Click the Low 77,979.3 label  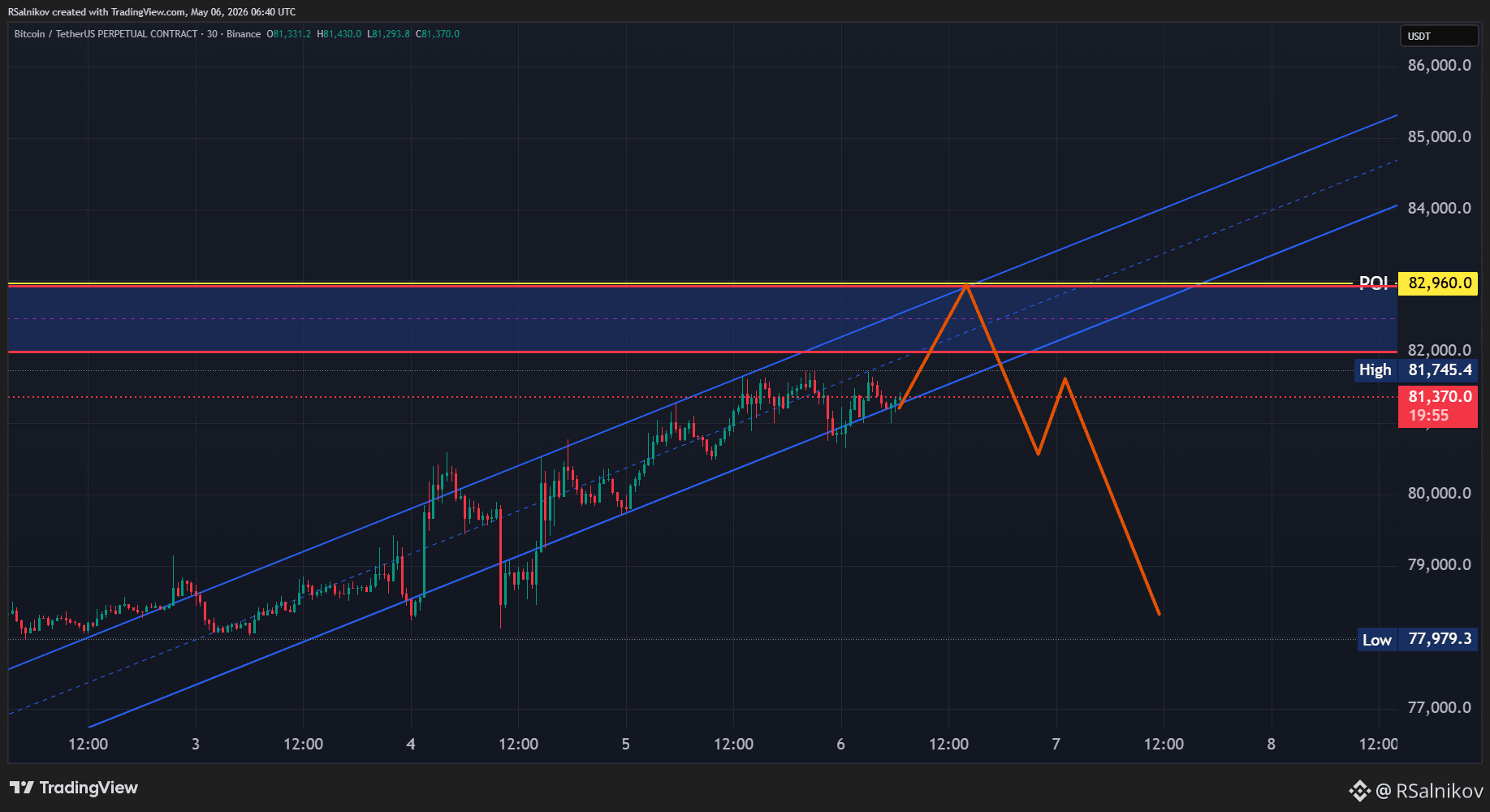click(1417, 639)
